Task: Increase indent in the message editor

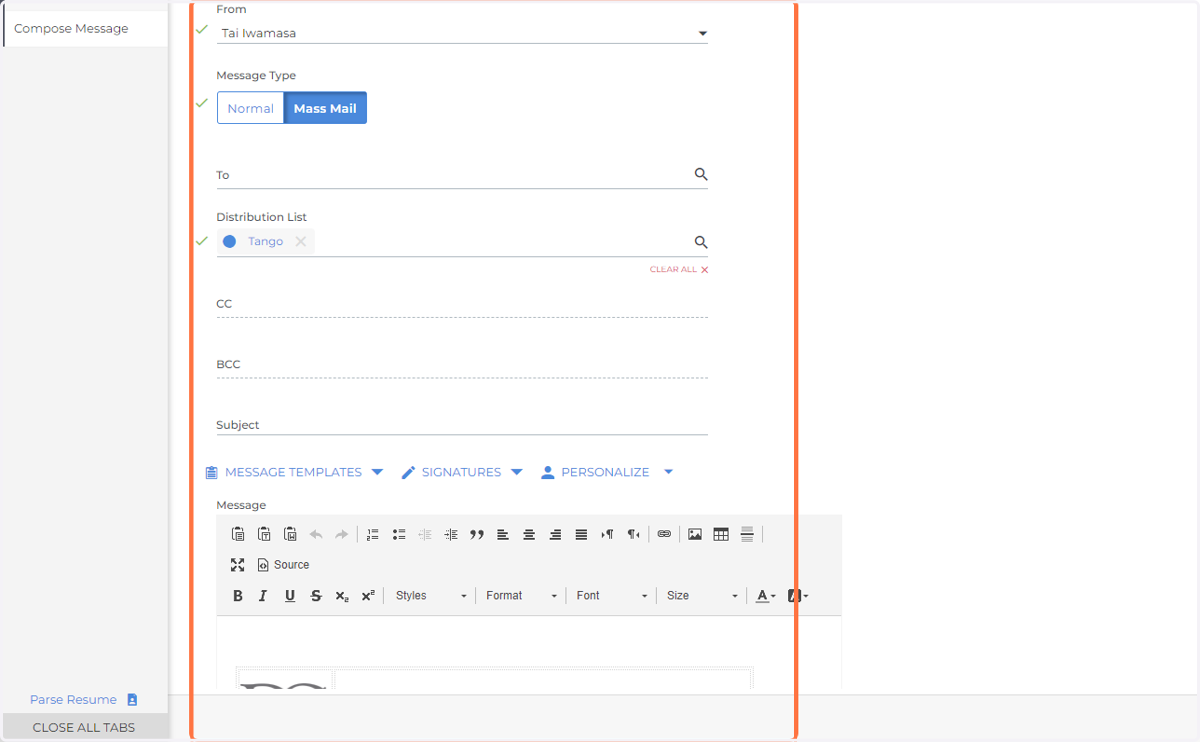Action: [x=451, y=534]
